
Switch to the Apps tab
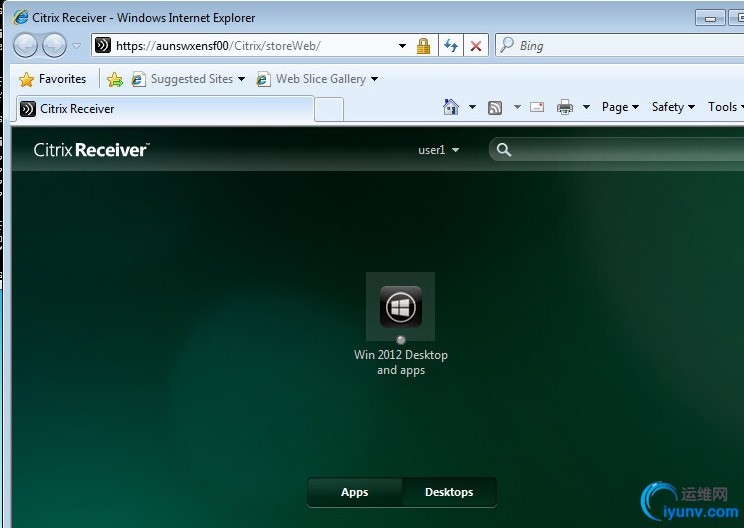(x=354, y=492)
